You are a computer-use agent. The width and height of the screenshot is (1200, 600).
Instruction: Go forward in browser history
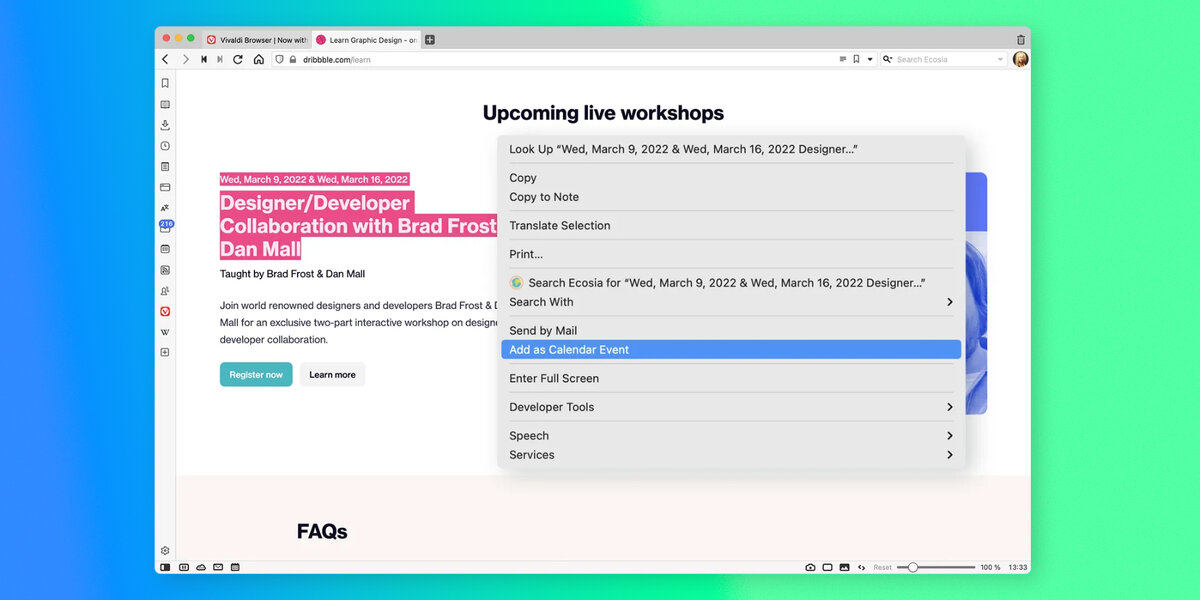pos(185,60)
